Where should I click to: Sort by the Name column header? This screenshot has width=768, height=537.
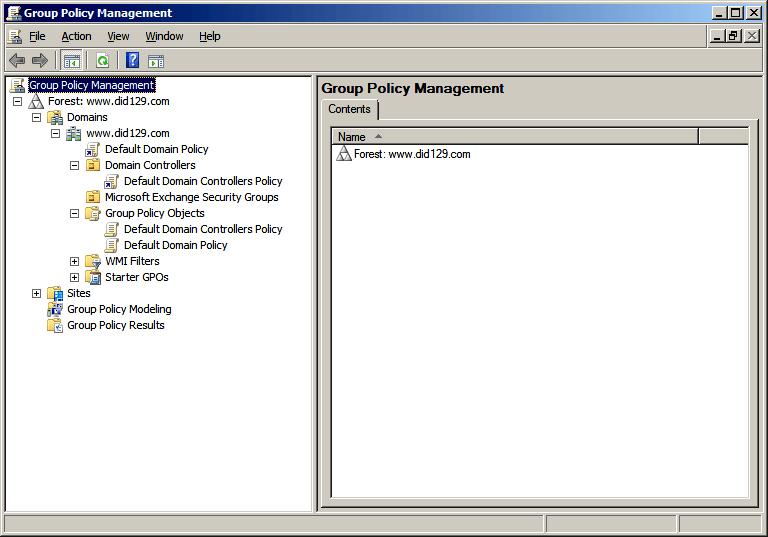(515, 137)
